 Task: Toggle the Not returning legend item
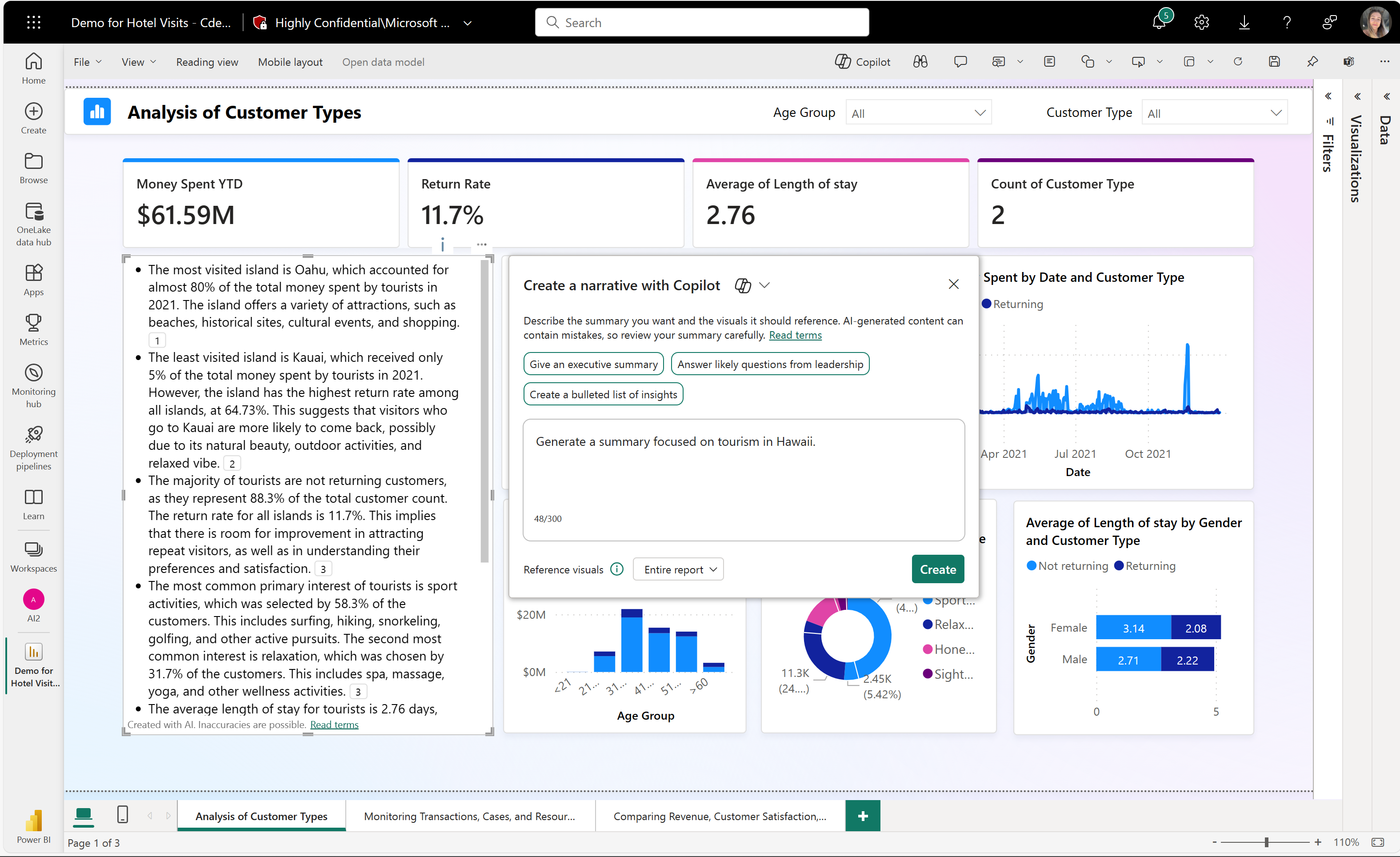point(1067,566)
